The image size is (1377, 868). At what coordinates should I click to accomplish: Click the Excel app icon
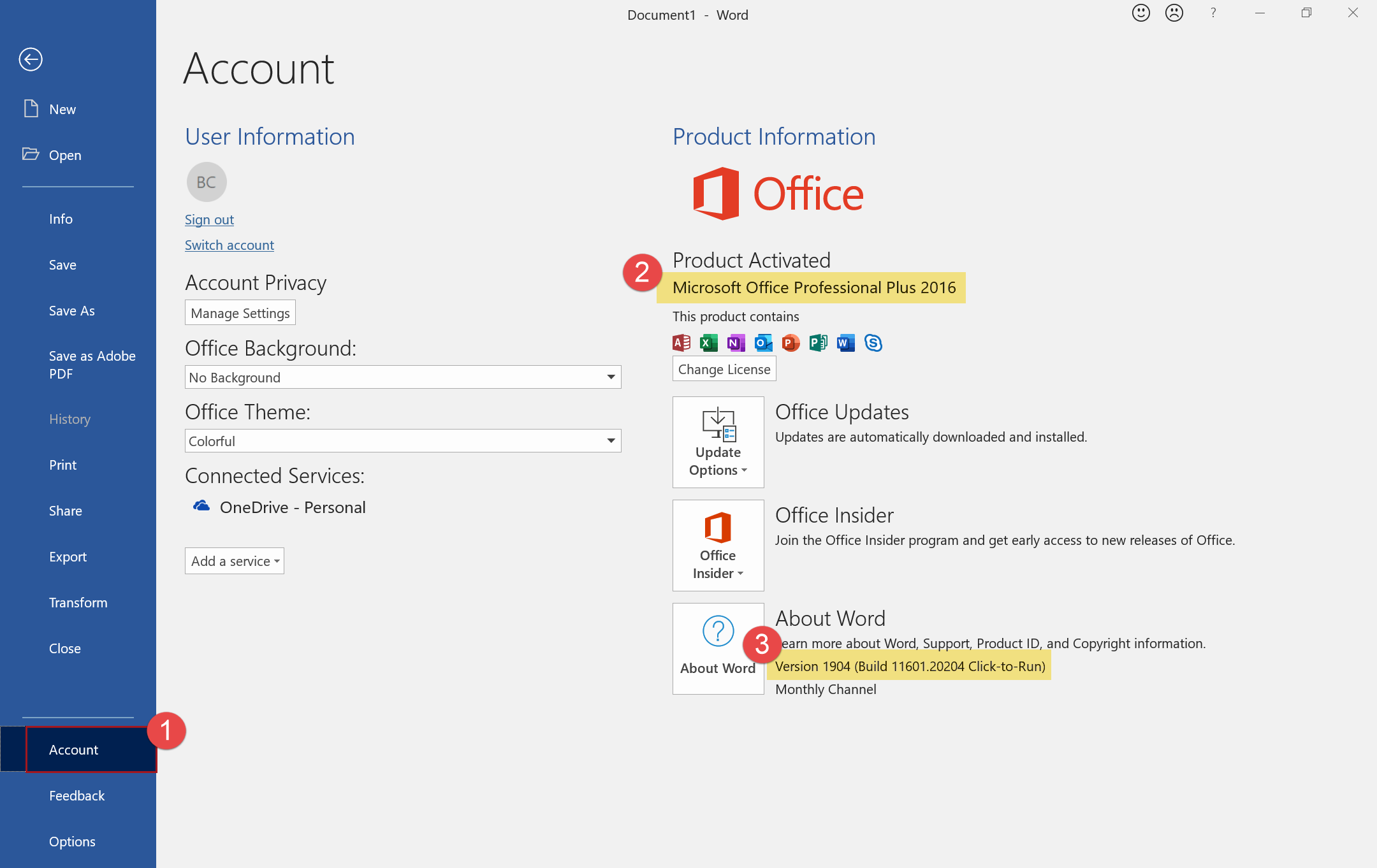click(709, 343)
